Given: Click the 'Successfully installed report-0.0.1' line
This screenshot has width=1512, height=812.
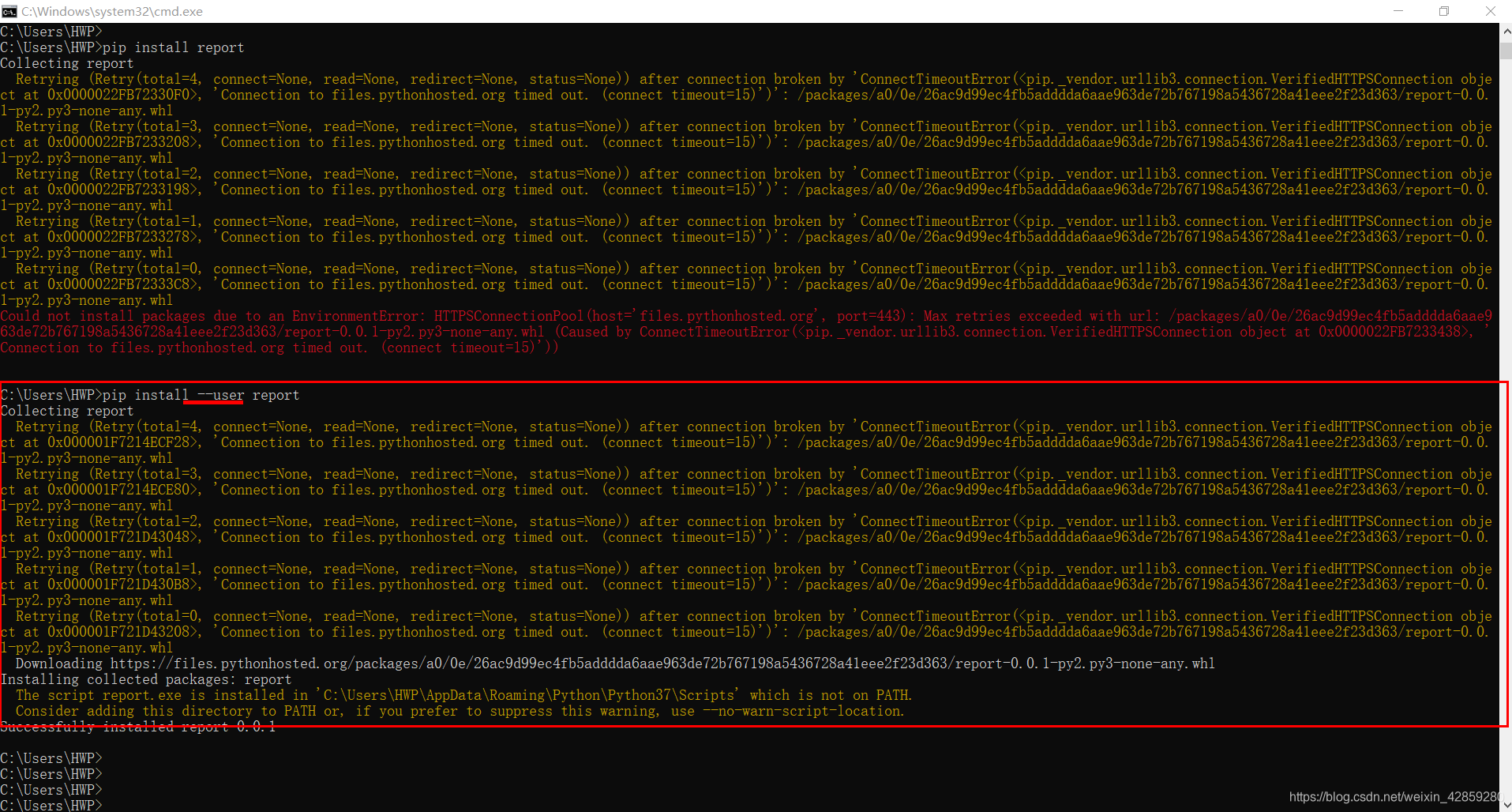Looking at the screenshot, I should 138,727.
